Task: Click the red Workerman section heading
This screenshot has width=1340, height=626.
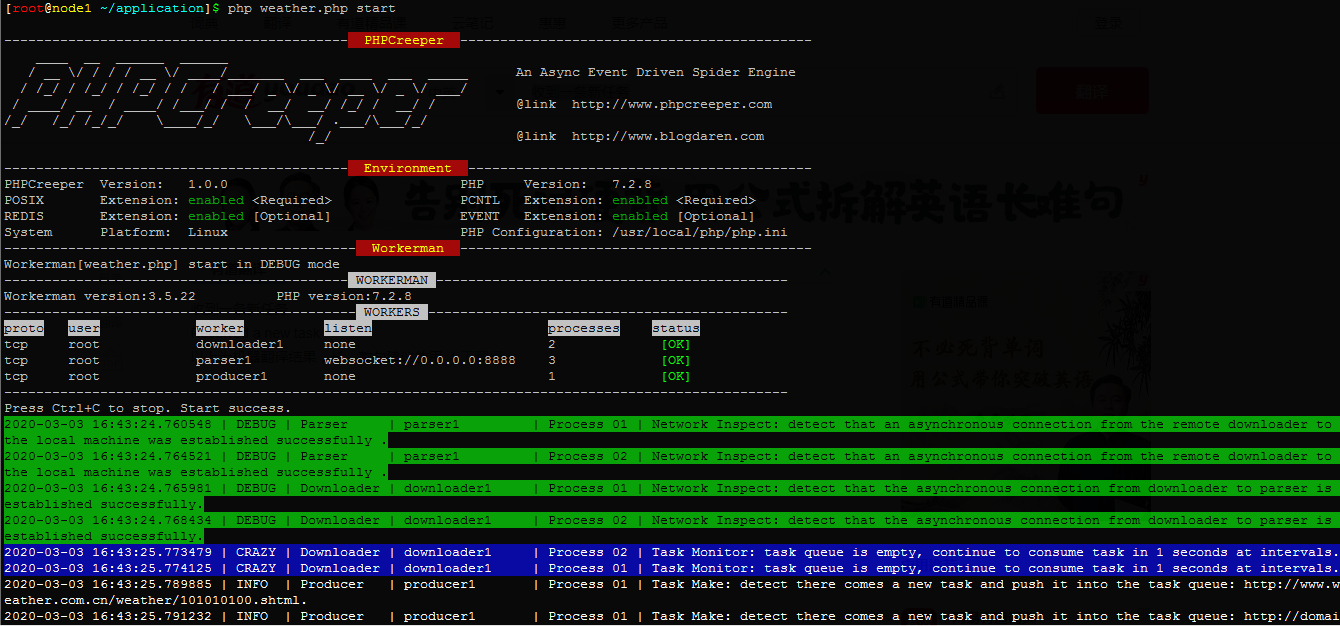Action: (x=408, y=248)
